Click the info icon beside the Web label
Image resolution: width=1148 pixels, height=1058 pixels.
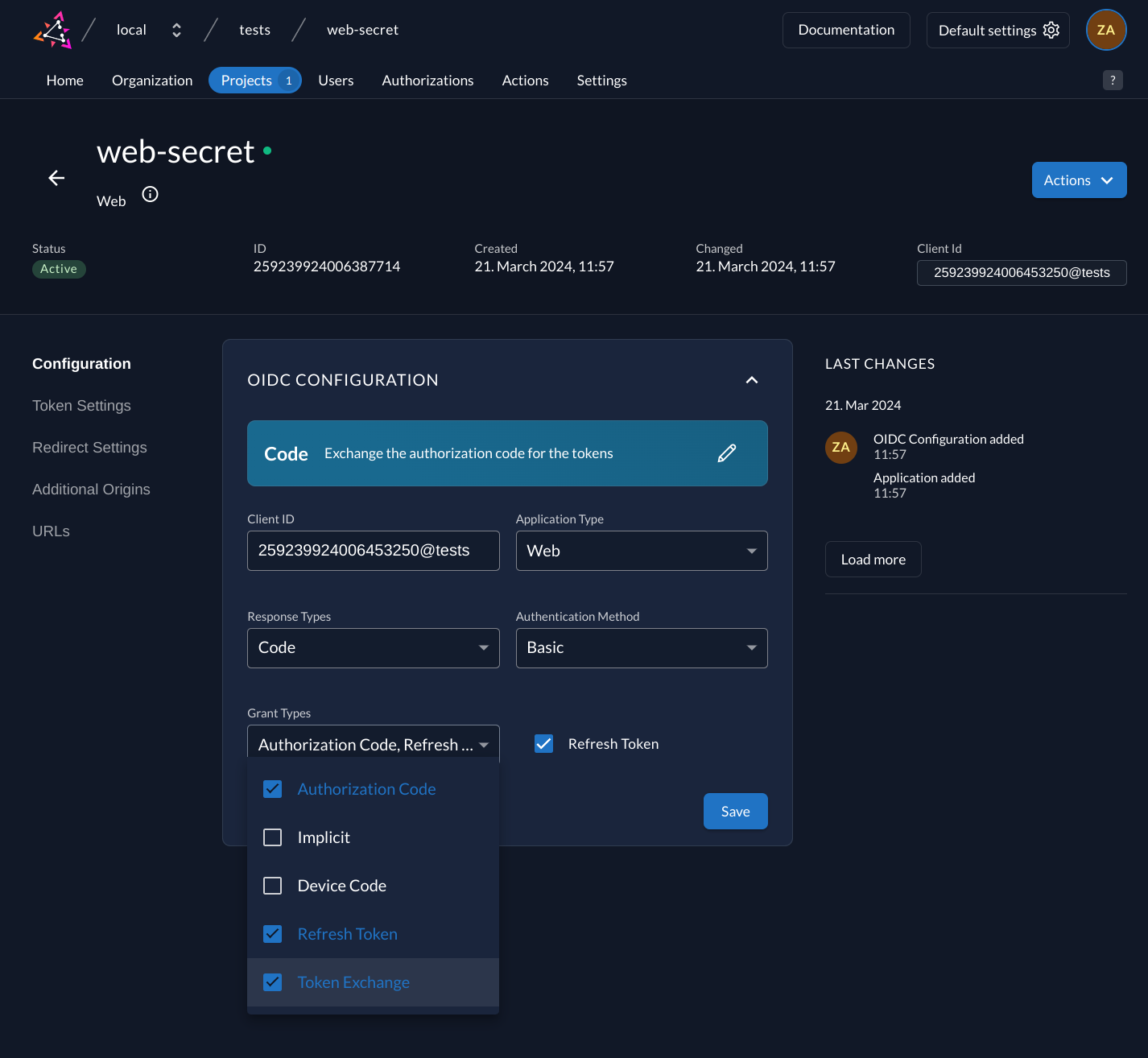click(150, 194)
